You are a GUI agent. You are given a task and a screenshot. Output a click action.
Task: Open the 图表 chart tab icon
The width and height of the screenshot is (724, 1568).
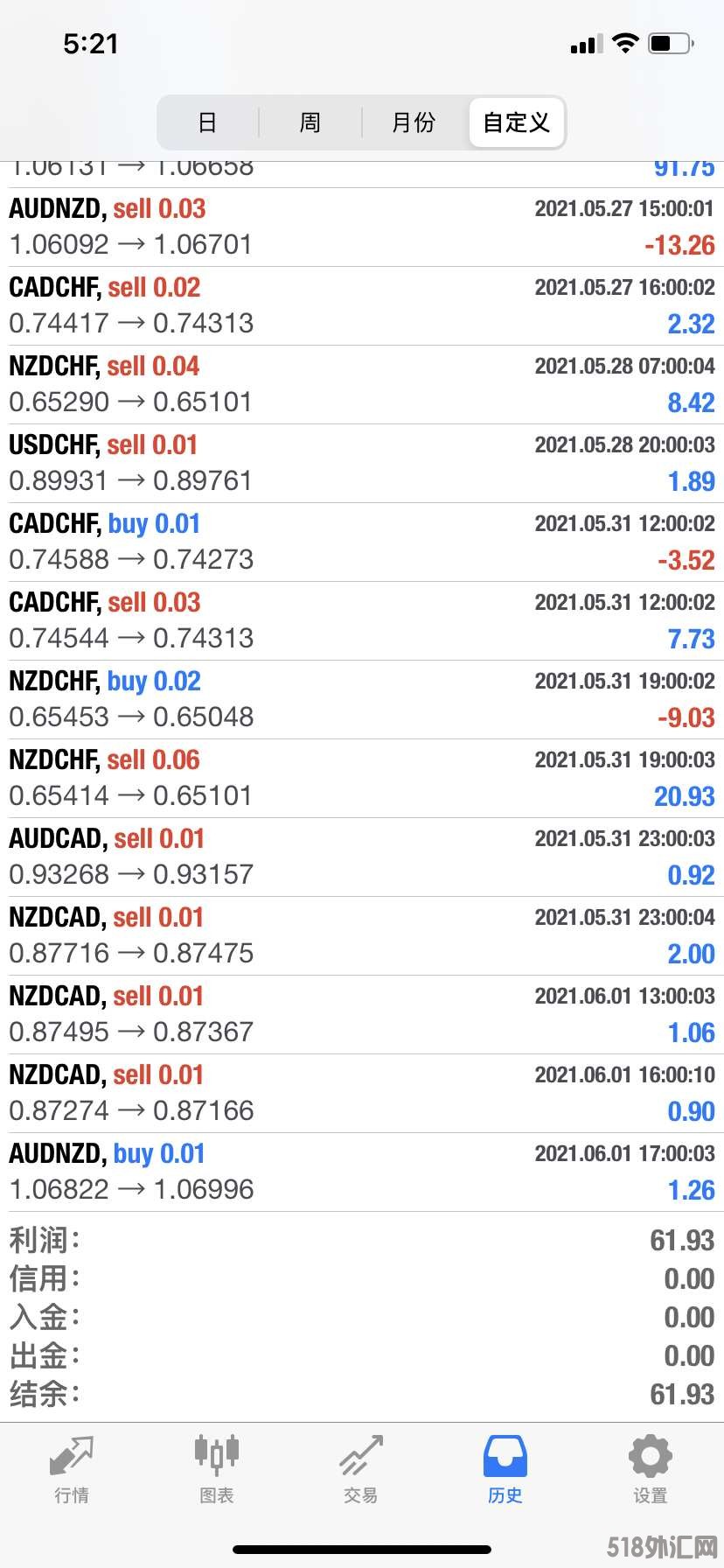[216, 1456]
